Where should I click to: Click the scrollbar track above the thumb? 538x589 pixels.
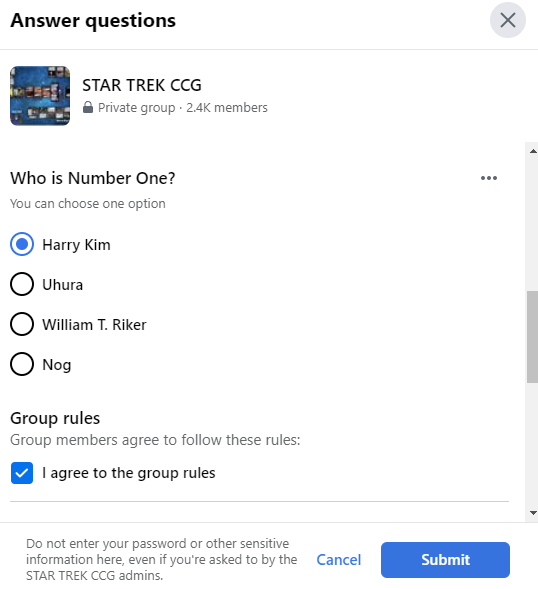(532, 224)
